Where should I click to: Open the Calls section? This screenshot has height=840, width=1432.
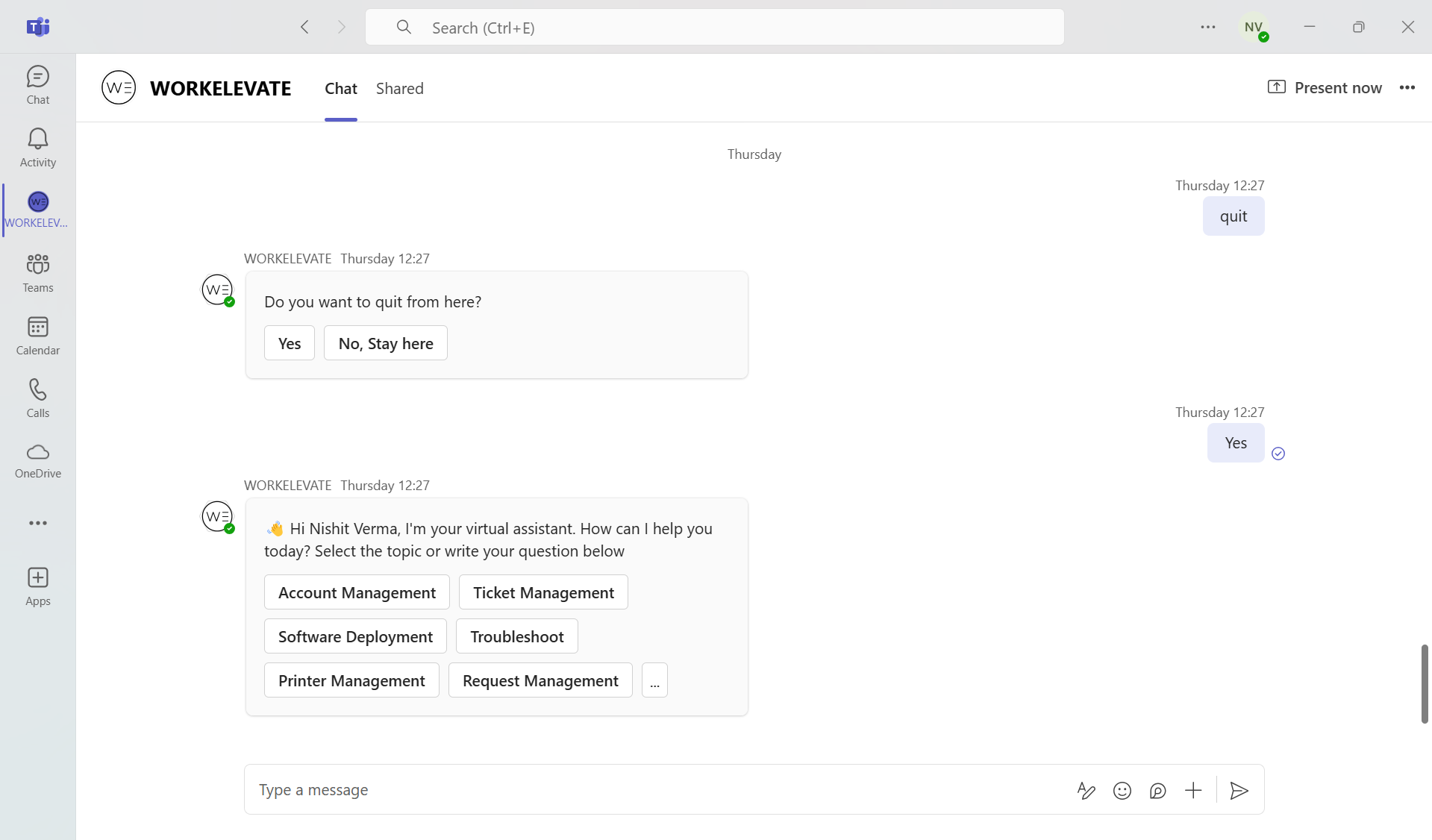(37, 396)
